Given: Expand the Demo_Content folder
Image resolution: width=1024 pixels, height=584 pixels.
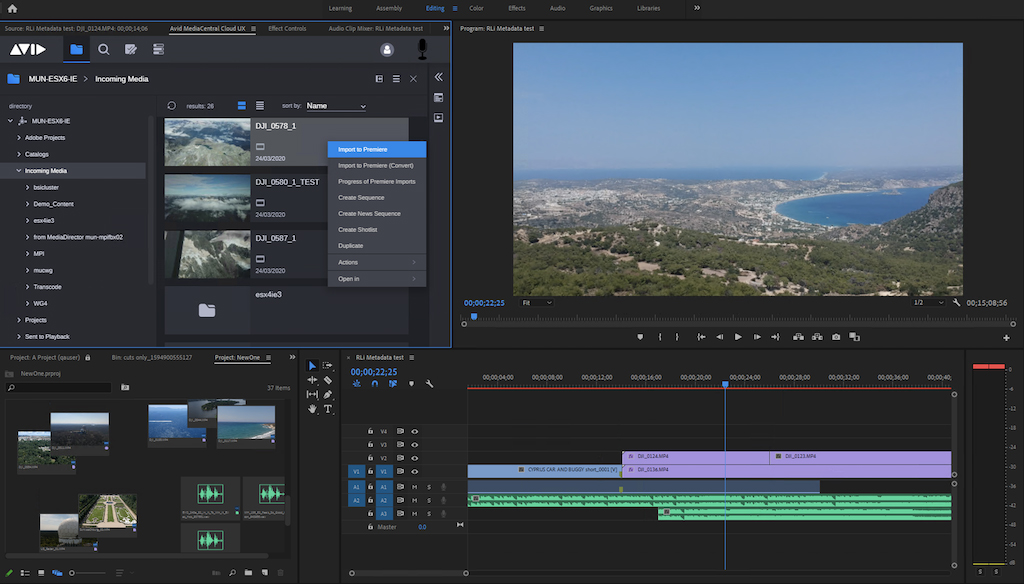Looking at the screenshot, I should coord(27,204).
